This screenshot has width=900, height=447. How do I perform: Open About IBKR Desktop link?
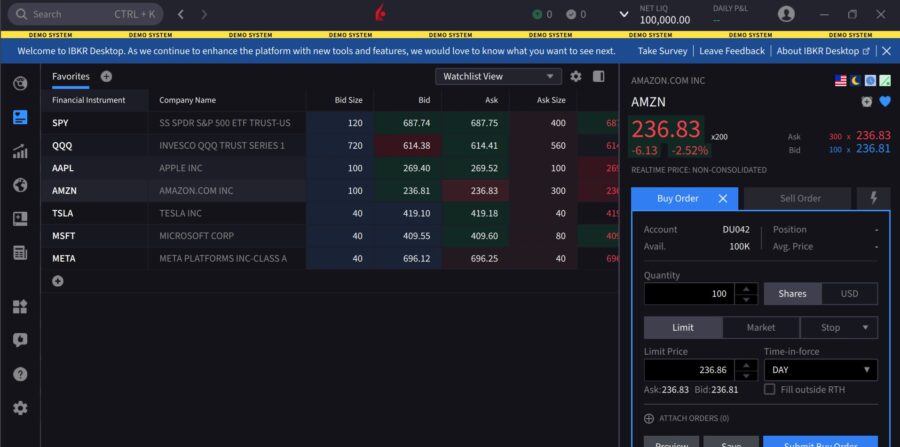click(823, 51)
